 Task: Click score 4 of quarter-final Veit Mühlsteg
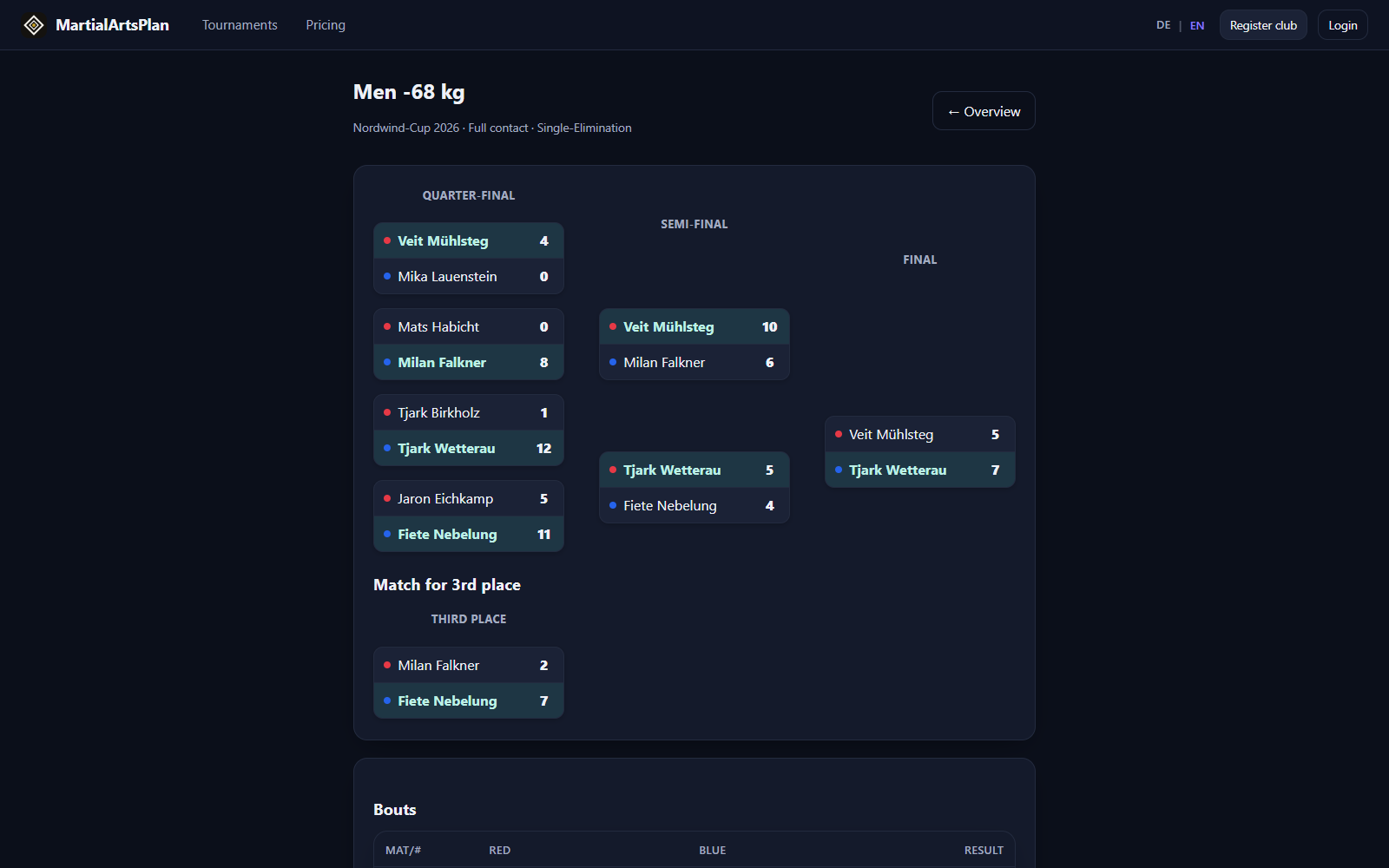click(x=544, y=240)
